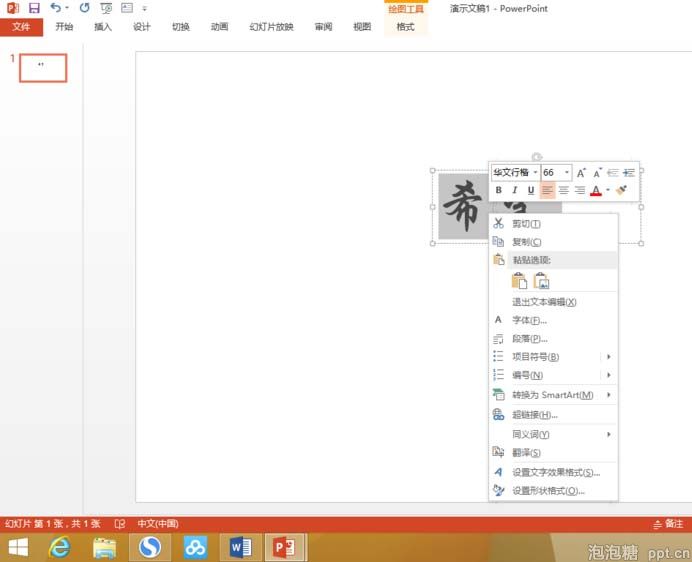Switch to the 切换 ribbon tab
The width and height of the screenshot is (692, 562).
click(181, 27)
